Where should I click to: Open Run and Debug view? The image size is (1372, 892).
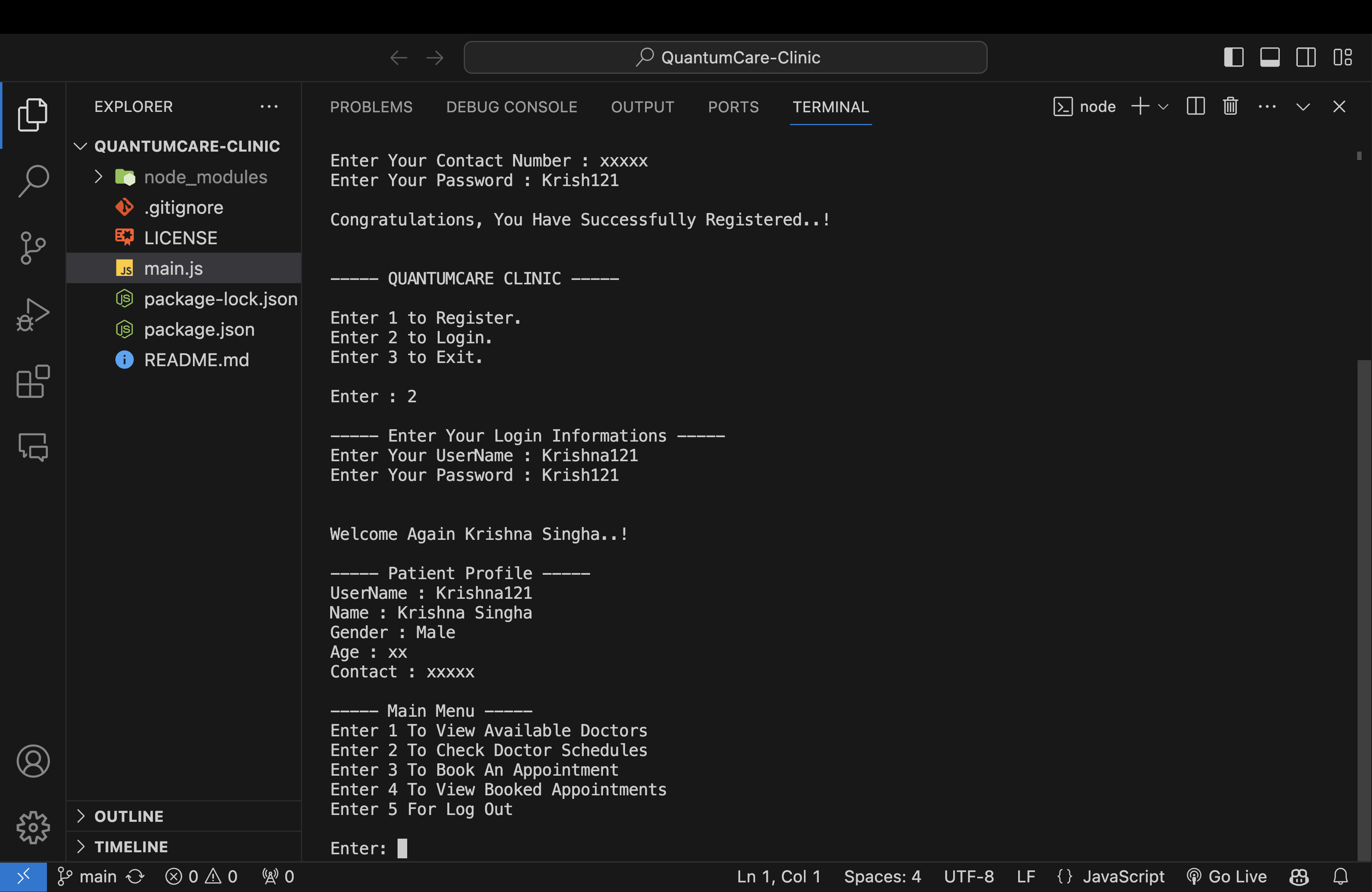(33, 314)
